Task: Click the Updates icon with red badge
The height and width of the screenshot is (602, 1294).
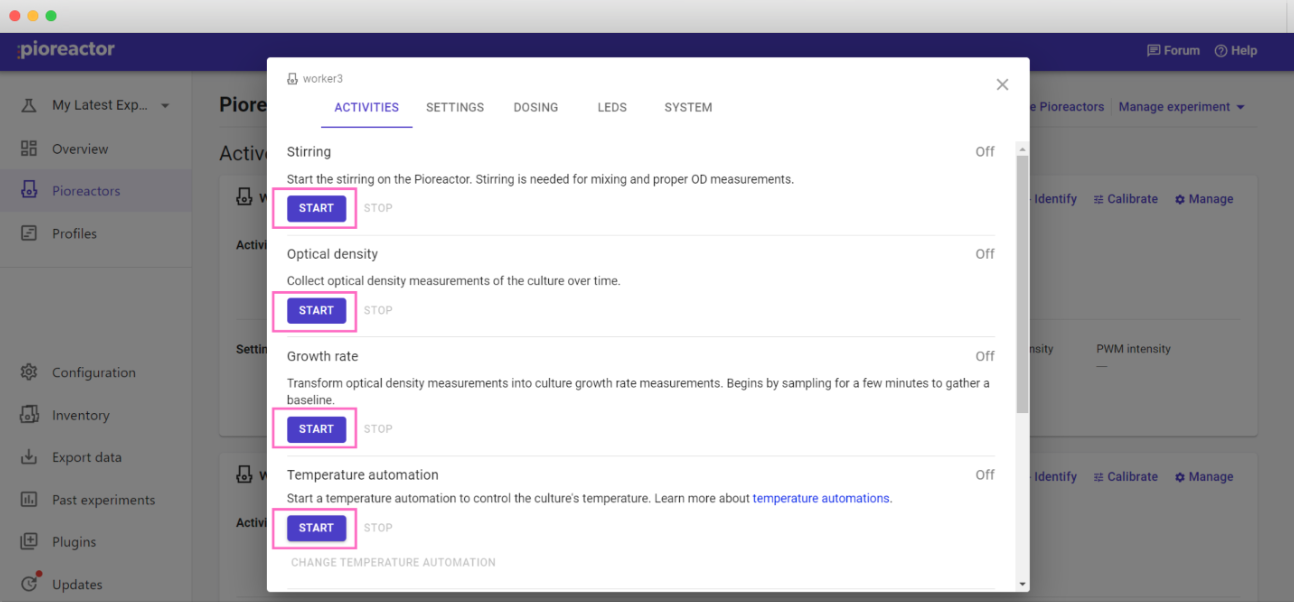Action: point(29,584)
